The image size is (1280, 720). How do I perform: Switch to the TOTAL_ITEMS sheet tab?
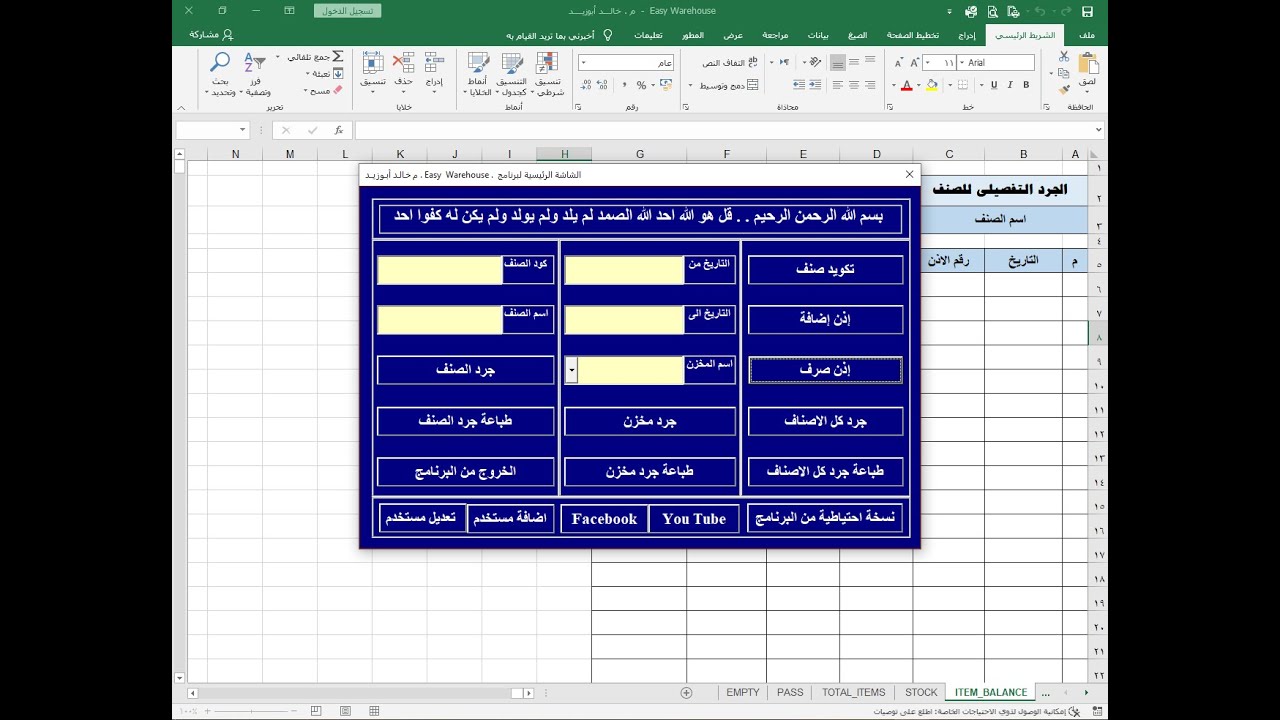(x=853, y=692)
